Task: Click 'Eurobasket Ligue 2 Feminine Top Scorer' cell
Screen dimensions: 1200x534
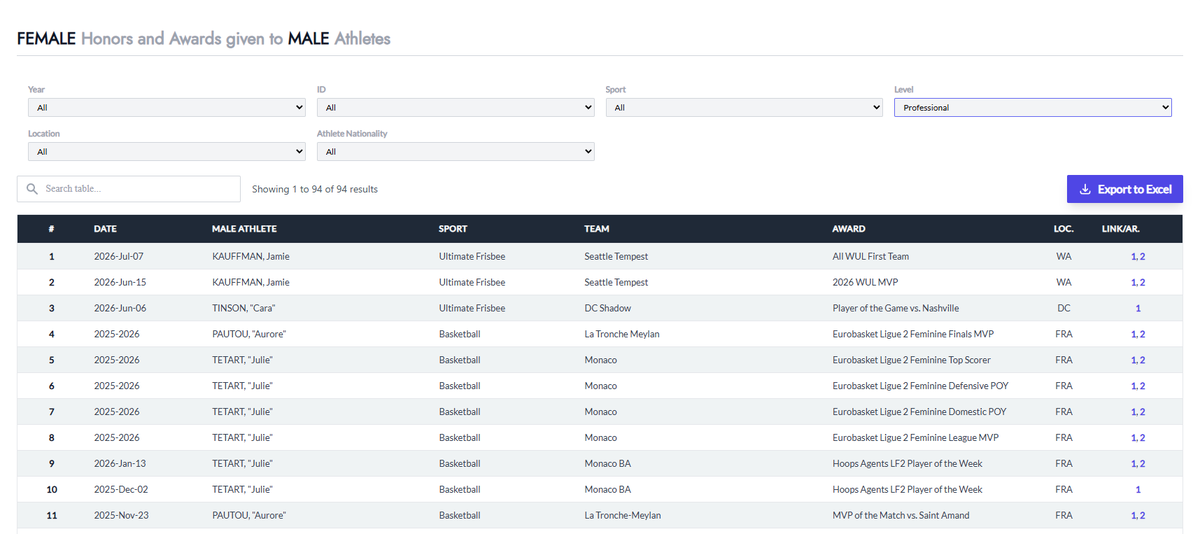Action: point(912,360)
